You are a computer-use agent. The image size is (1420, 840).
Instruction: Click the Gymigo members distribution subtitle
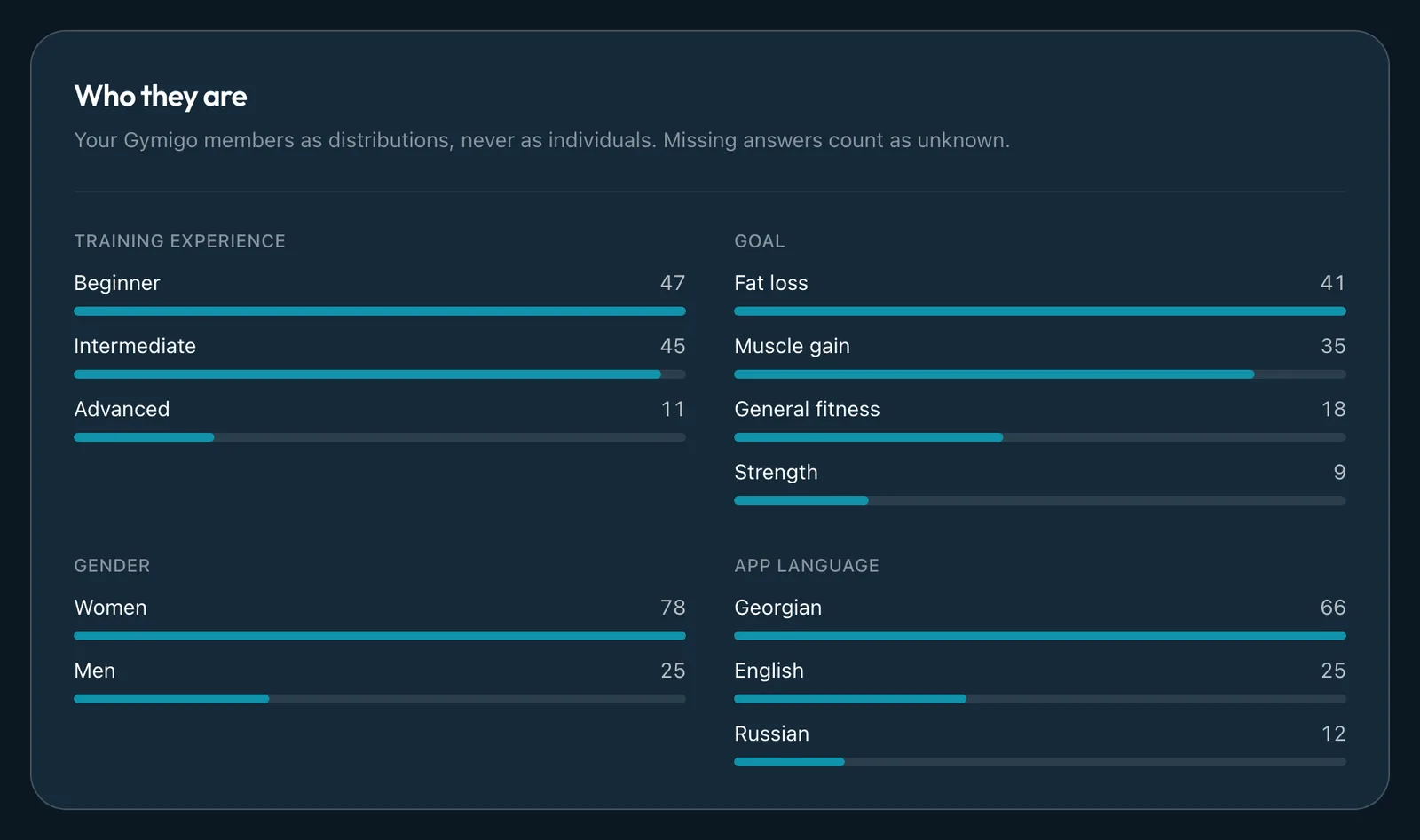[542, 140]
